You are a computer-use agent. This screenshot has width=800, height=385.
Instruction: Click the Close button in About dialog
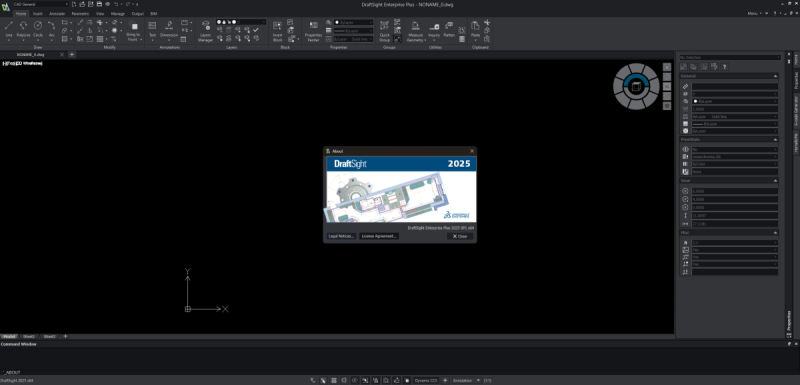coord(460,236)
